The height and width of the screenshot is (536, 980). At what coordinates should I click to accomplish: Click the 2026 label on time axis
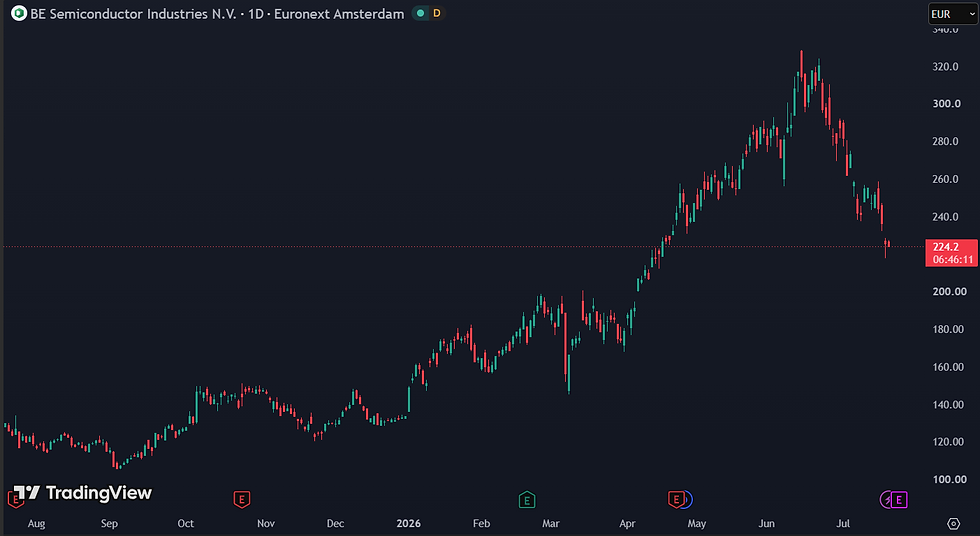pyautogui.click(x=408, y=524)
